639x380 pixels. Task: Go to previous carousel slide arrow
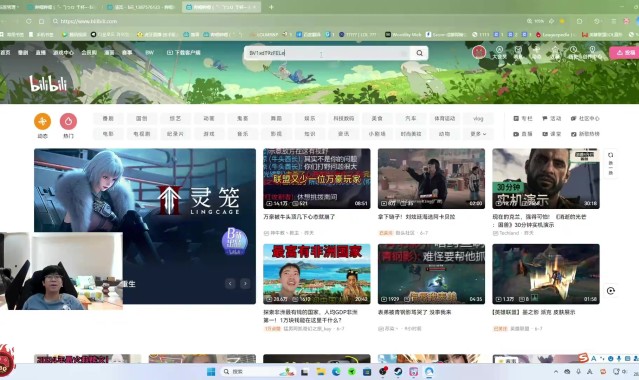pos(230,283)
